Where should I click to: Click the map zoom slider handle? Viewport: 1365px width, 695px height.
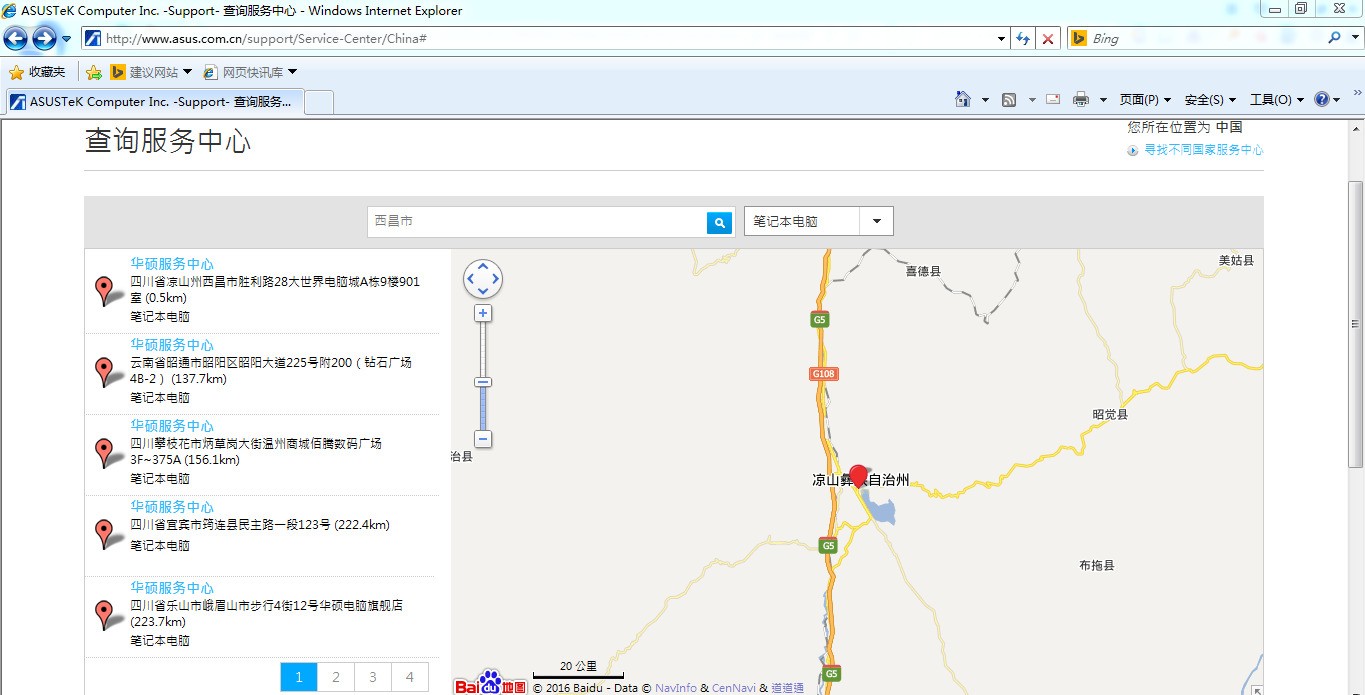click(483, 382)
